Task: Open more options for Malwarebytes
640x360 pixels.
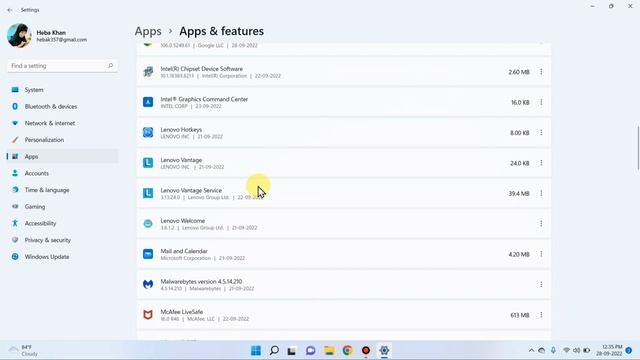Action: (541, 284)
